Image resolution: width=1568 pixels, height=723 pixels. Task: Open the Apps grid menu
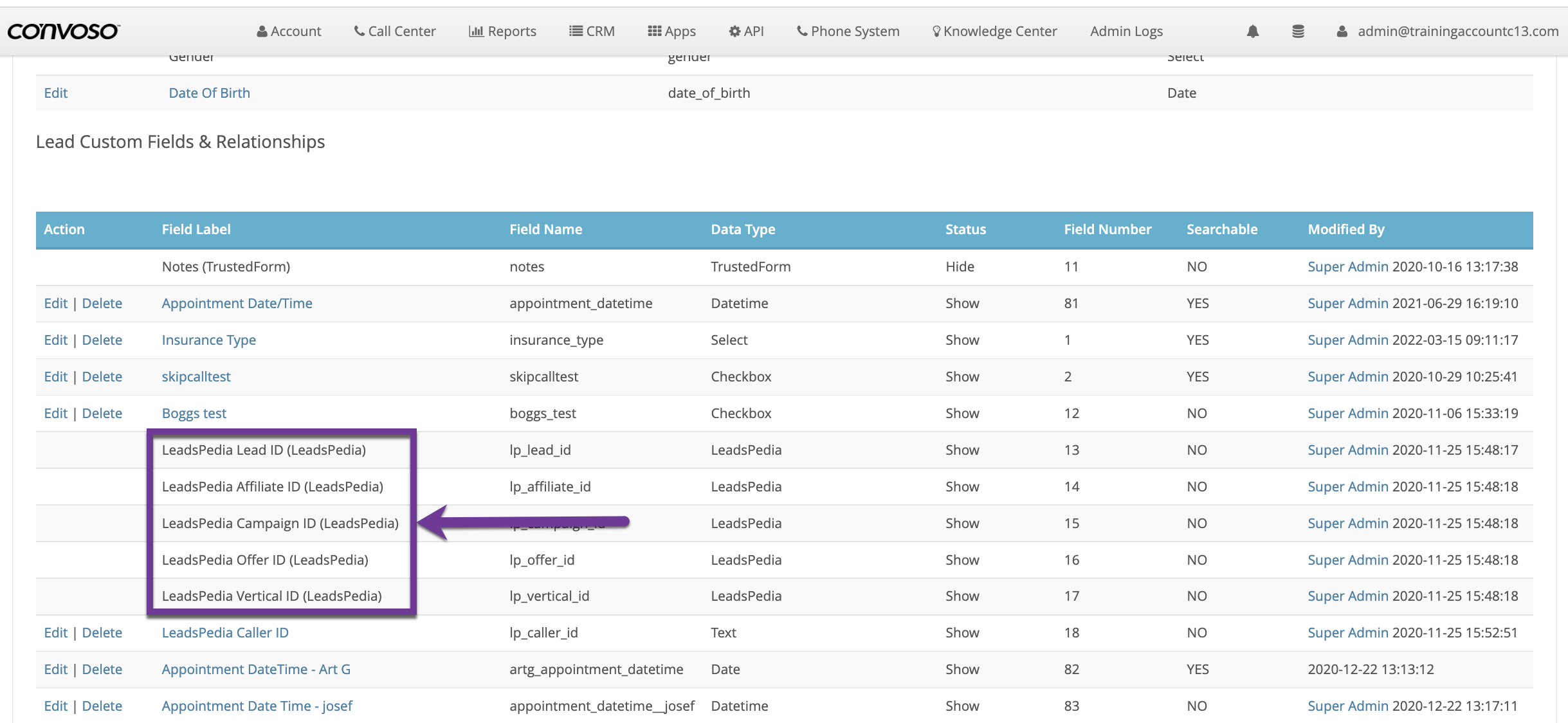(671, 31)
